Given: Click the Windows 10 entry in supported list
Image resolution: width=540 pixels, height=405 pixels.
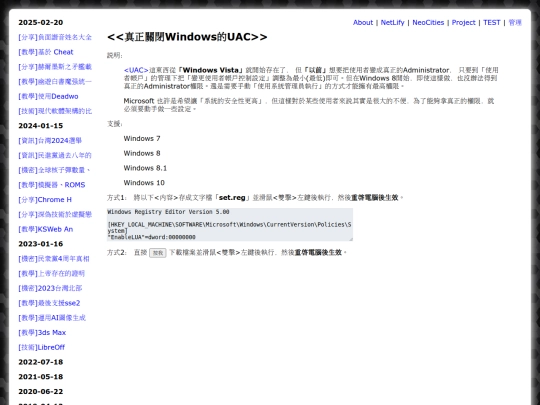Looking at the screenshot, I should (x=144, y=183).
